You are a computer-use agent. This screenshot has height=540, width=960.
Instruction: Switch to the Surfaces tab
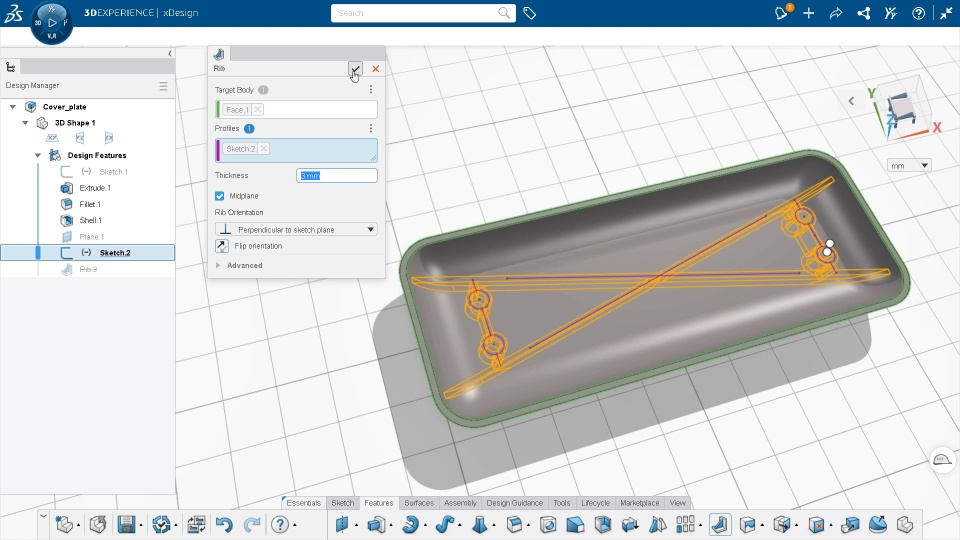pos(418,503)
